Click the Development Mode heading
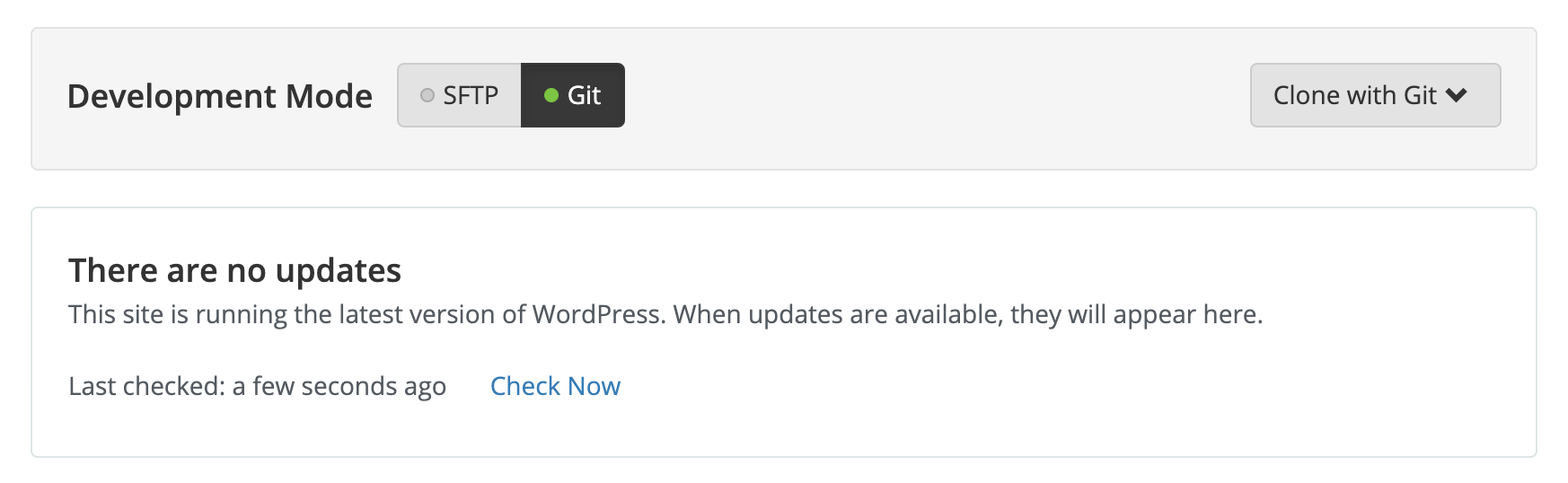 pyautogui.click(x=220, y=96)
